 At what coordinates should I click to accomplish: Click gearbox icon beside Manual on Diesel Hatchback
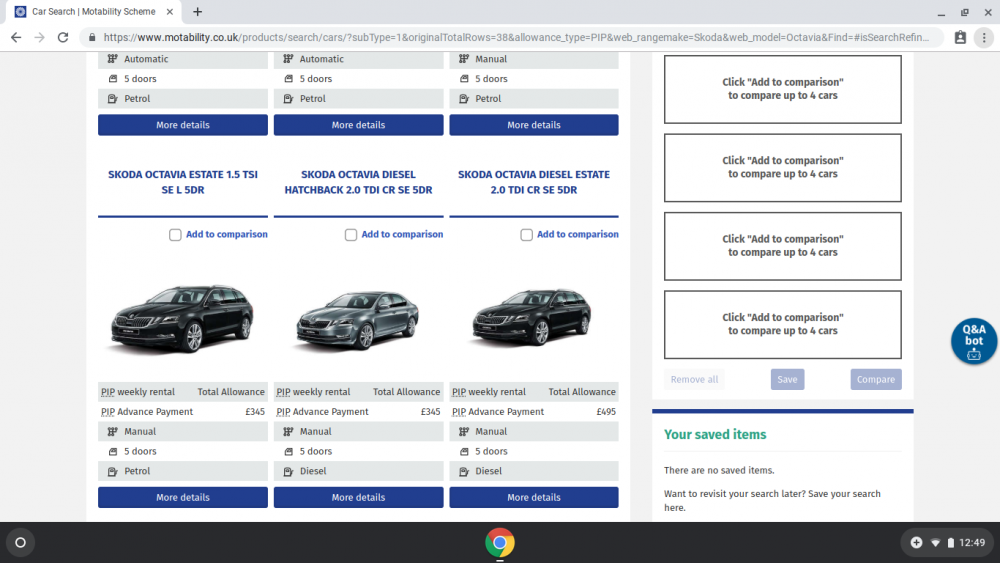288,432
